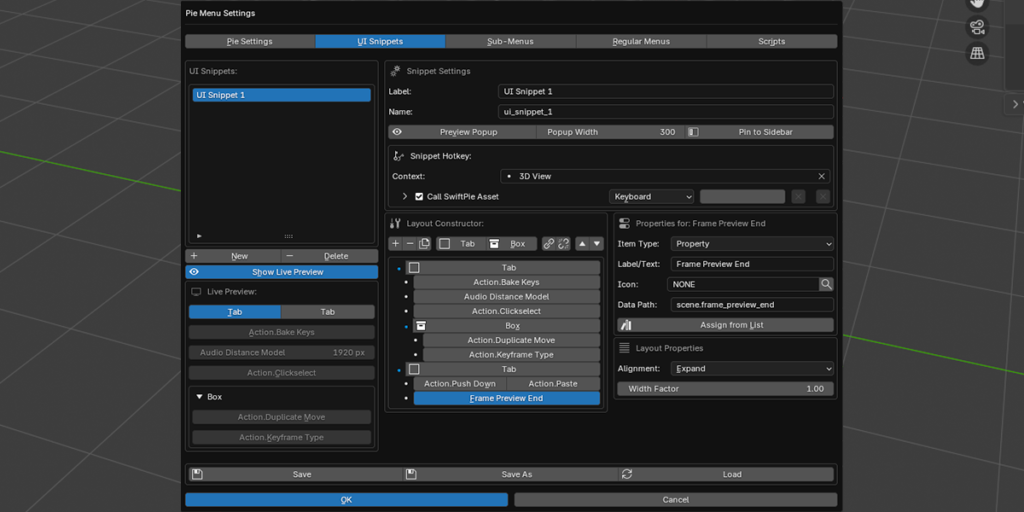Select the first Tab in Live Preview
The image size is (1024, 512).
235,312
